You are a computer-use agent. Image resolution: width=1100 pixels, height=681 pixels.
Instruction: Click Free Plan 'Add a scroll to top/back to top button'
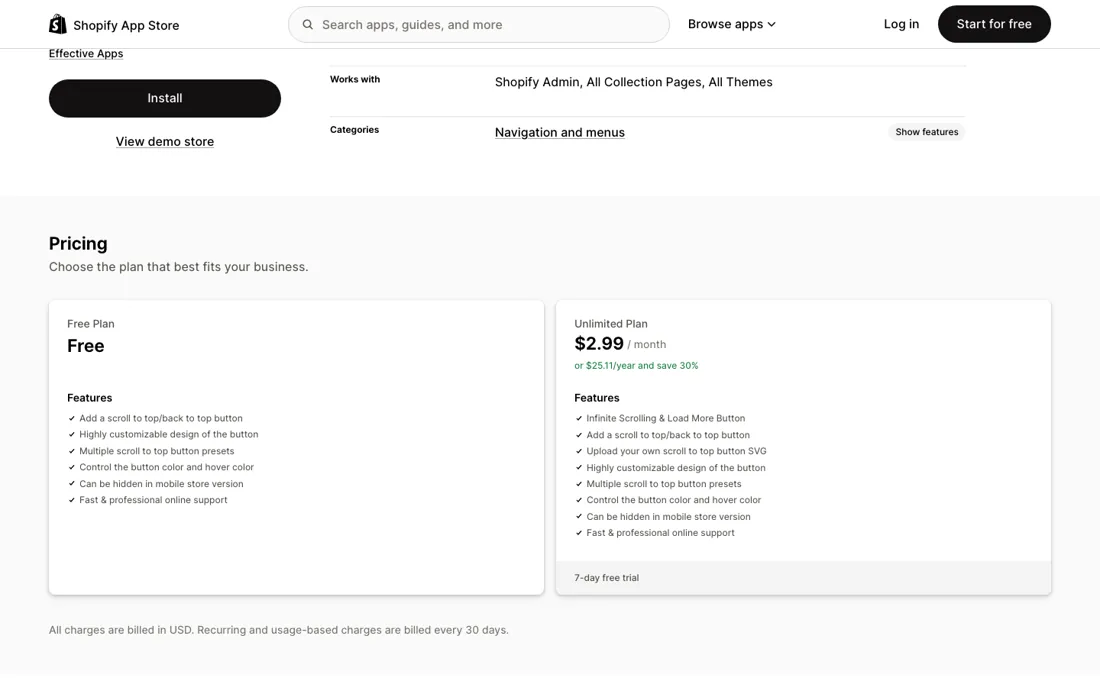(161, 418)
